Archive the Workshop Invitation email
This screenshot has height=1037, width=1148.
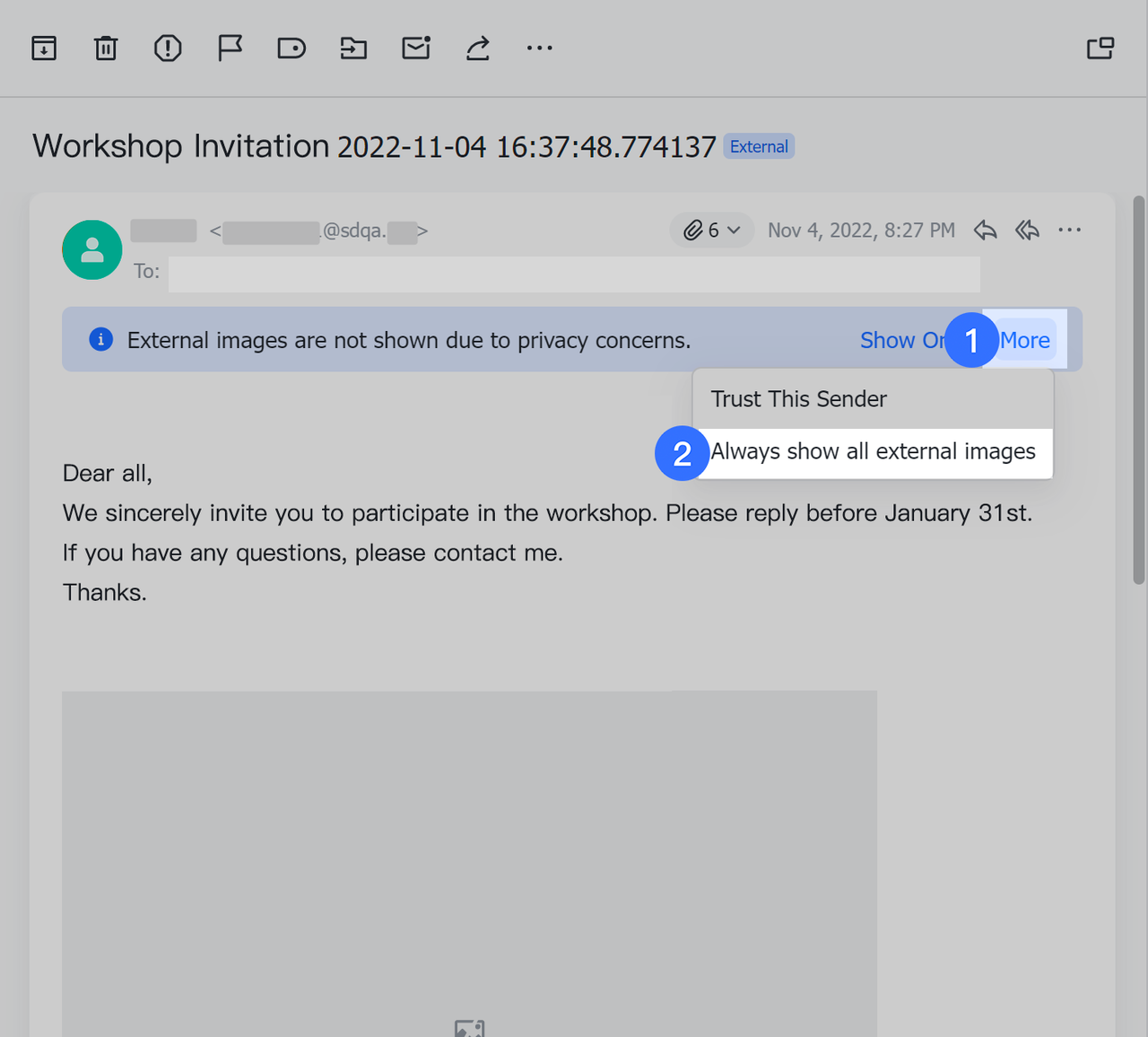[x=44, y=48]
